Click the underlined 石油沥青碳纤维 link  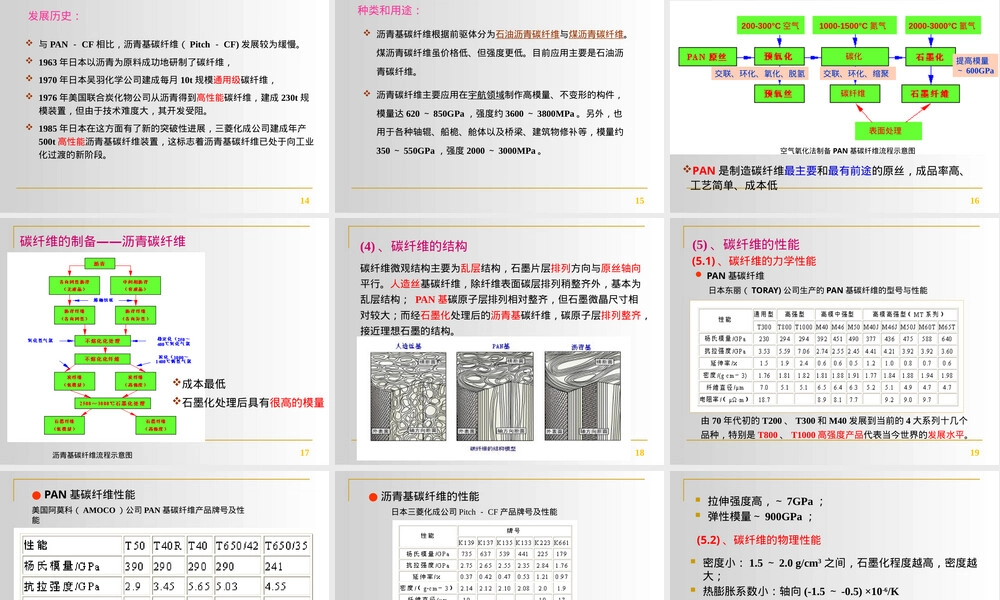(527, 34)
